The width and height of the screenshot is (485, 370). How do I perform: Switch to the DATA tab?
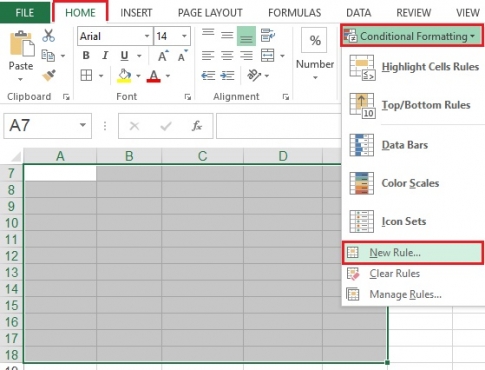pyautogui.click(x=359, y=13)
